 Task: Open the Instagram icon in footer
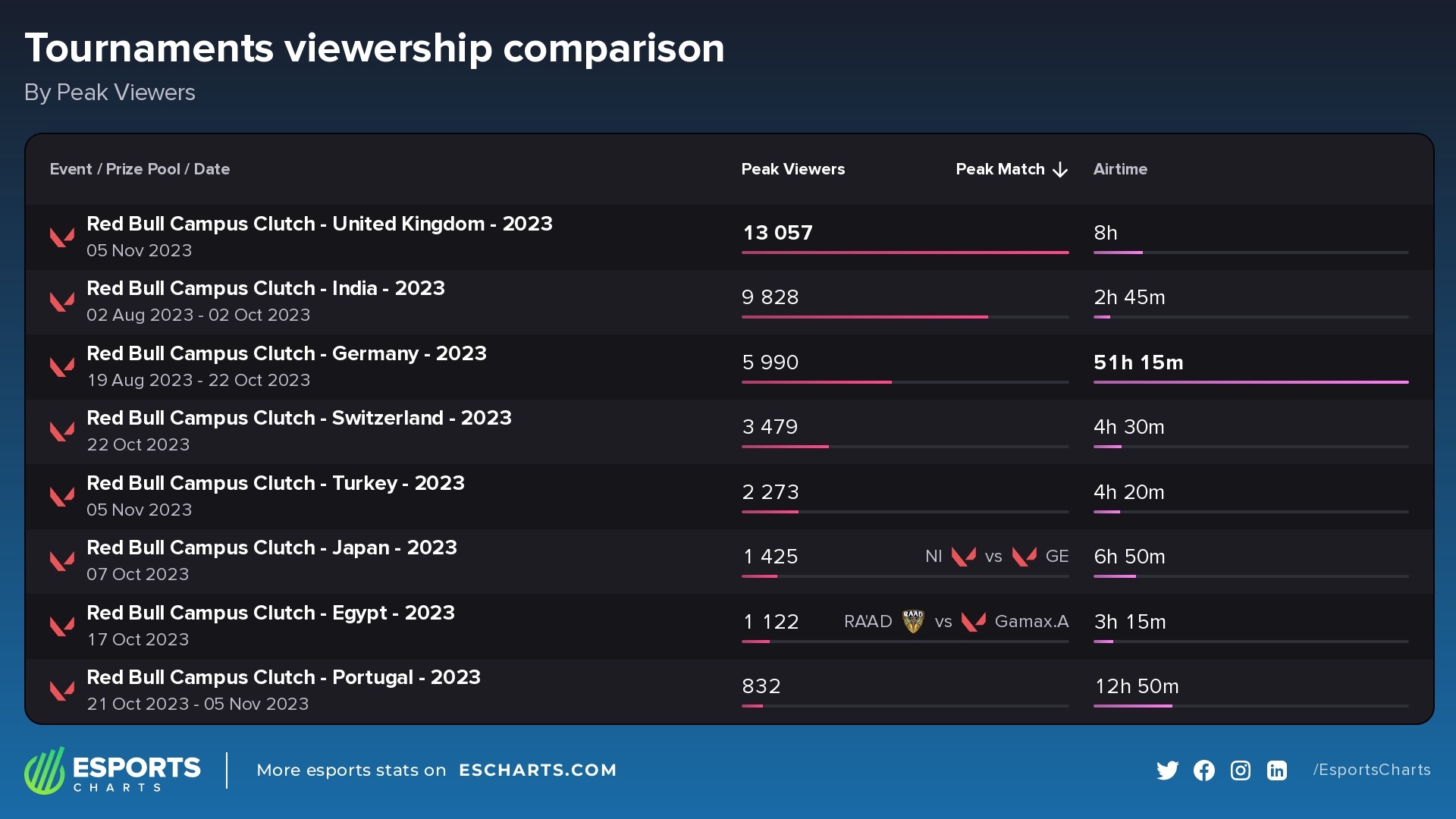pos(1241,770)
